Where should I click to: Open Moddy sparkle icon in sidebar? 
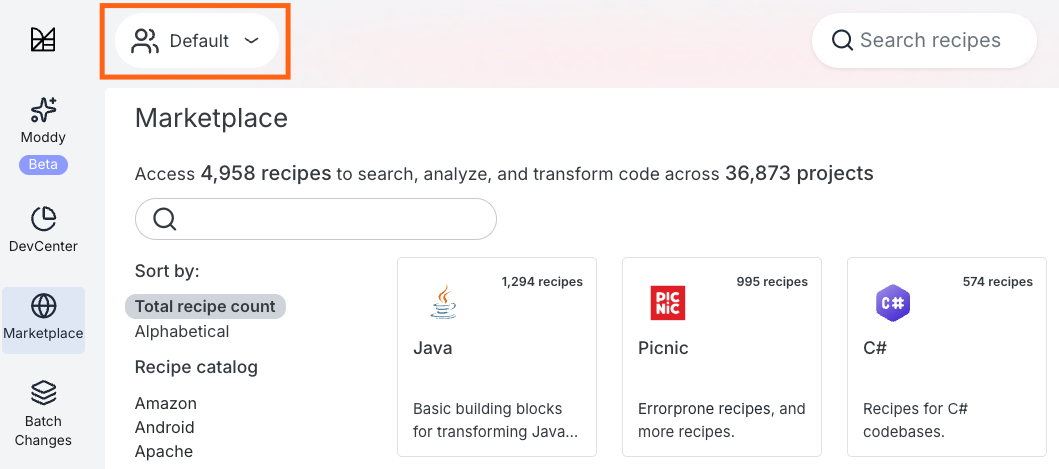point(43,110)
